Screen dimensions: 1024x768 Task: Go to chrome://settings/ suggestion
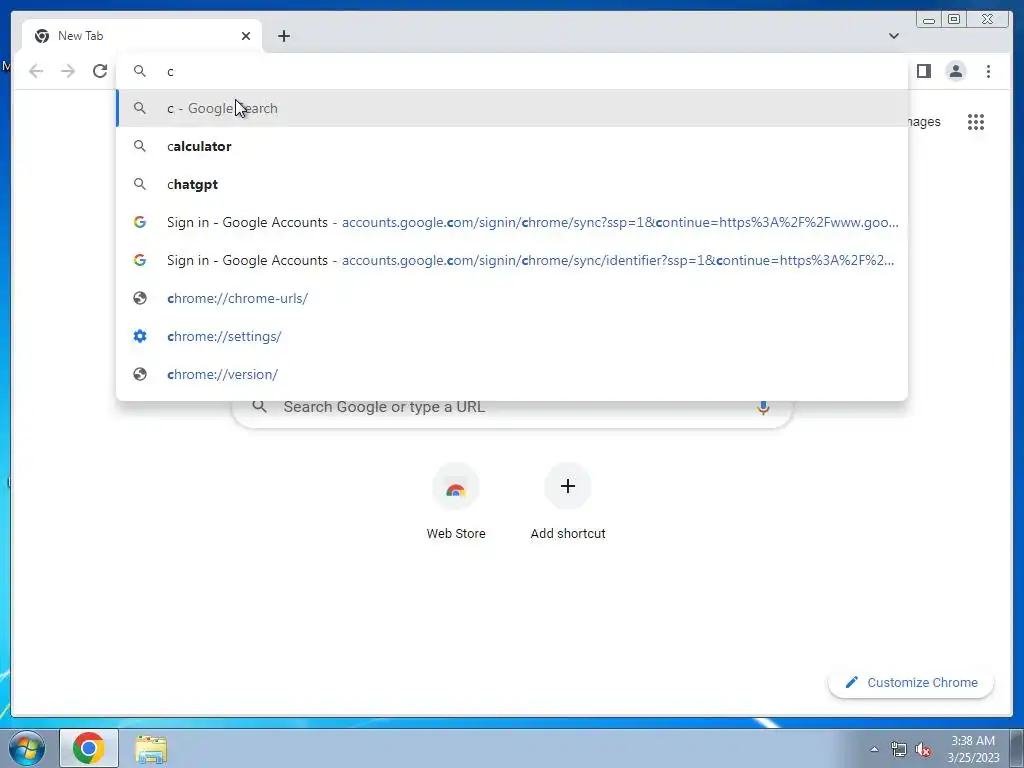pos(512,336)
